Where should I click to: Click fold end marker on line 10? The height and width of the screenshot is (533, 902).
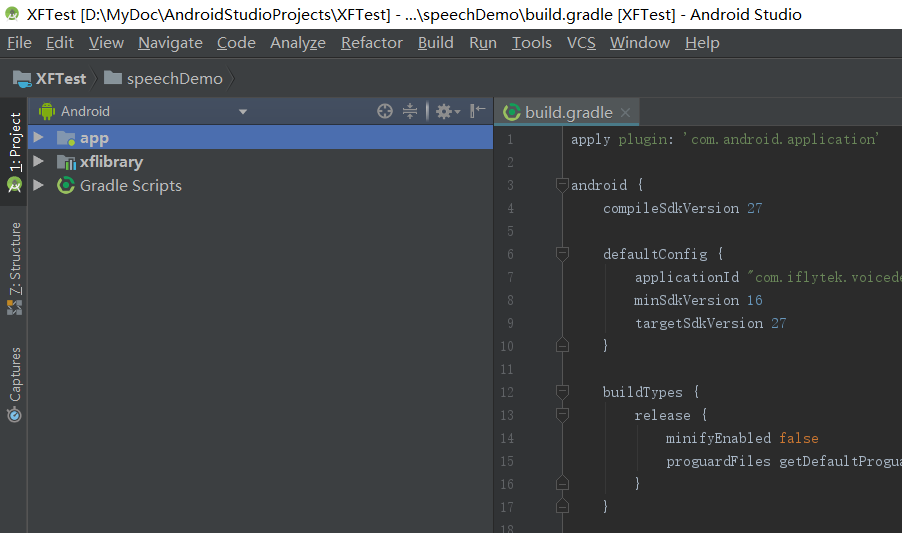tap(562, 345)
